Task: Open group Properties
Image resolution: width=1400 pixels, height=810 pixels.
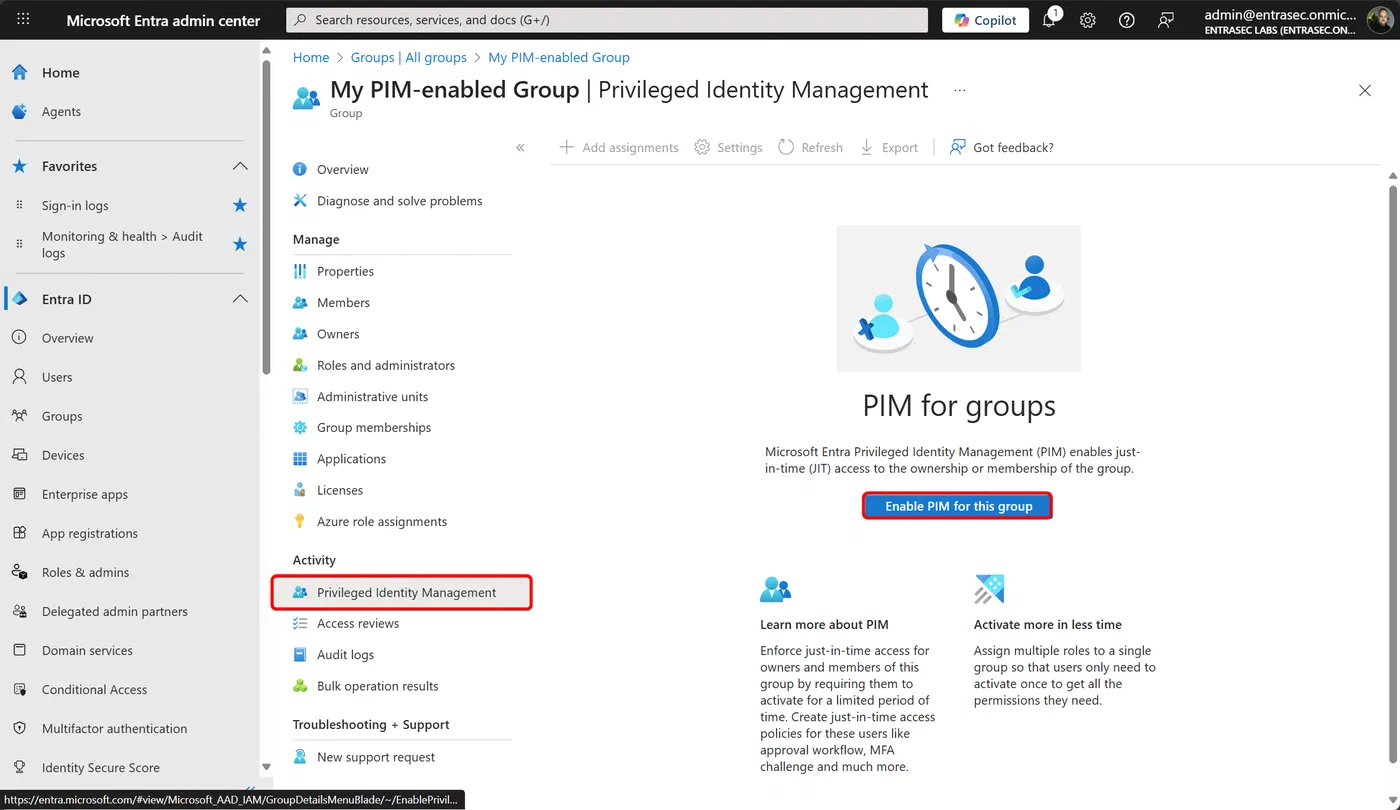Action: [x=345, y=271]
